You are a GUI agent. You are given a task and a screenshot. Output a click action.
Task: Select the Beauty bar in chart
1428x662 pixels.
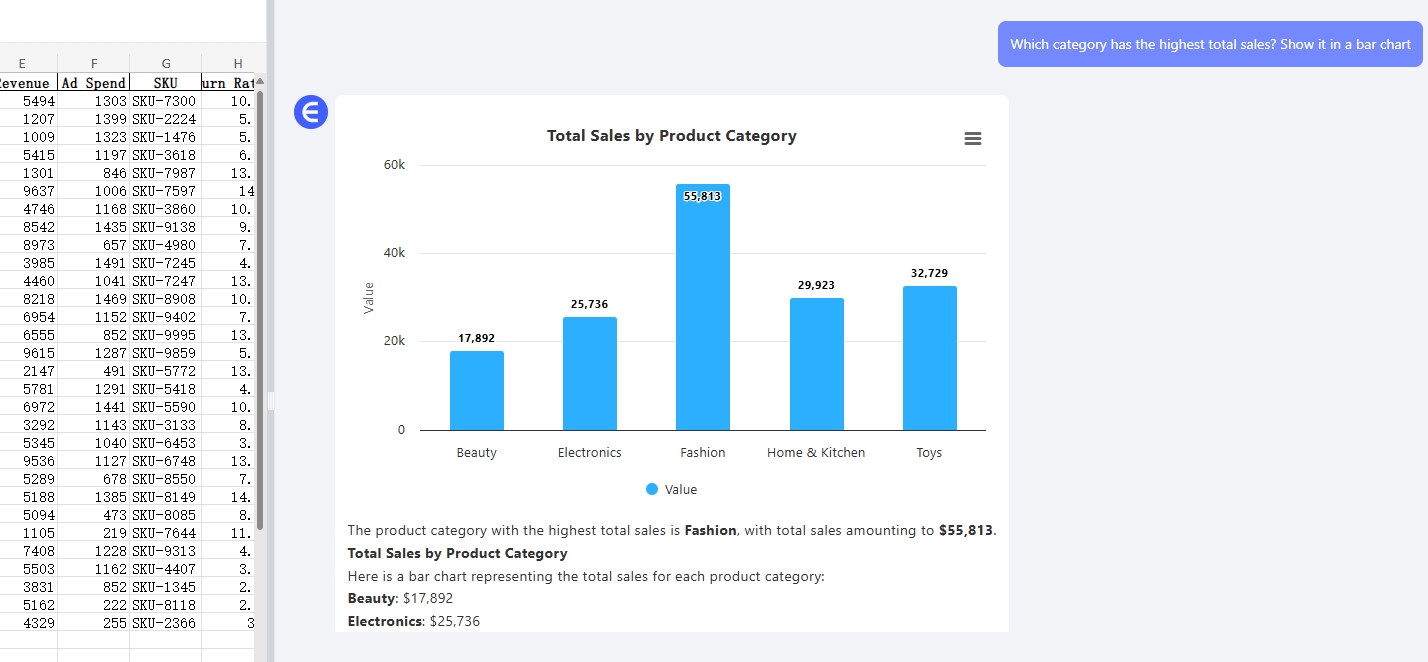pyautogui.click(x=476, y=390)
